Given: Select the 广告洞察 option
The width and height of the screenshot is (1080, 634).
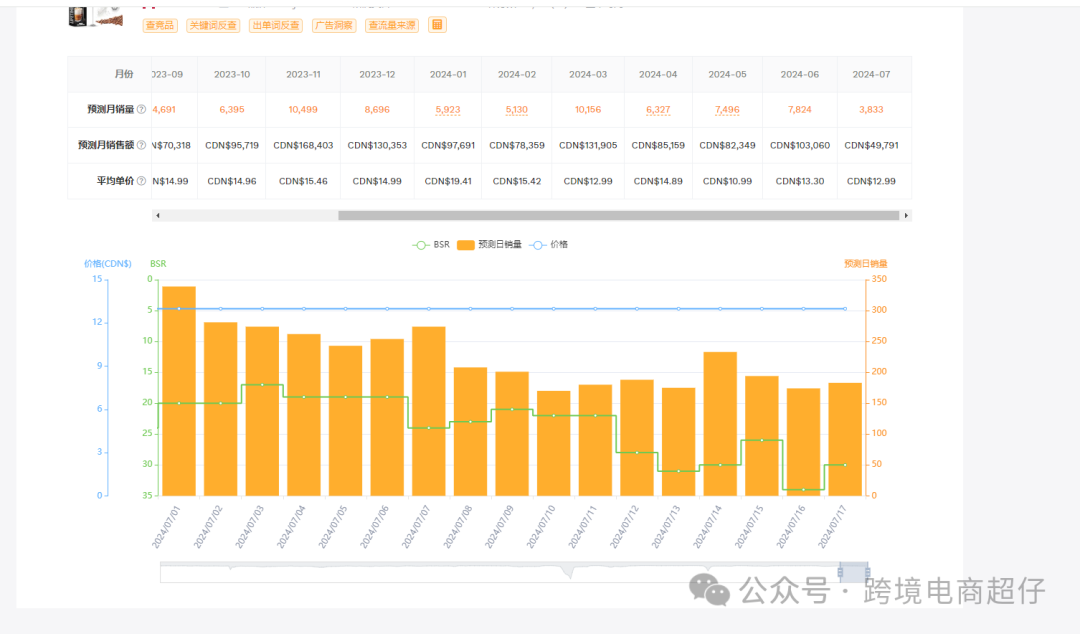Looking at the screenshot, I should 333,26.
